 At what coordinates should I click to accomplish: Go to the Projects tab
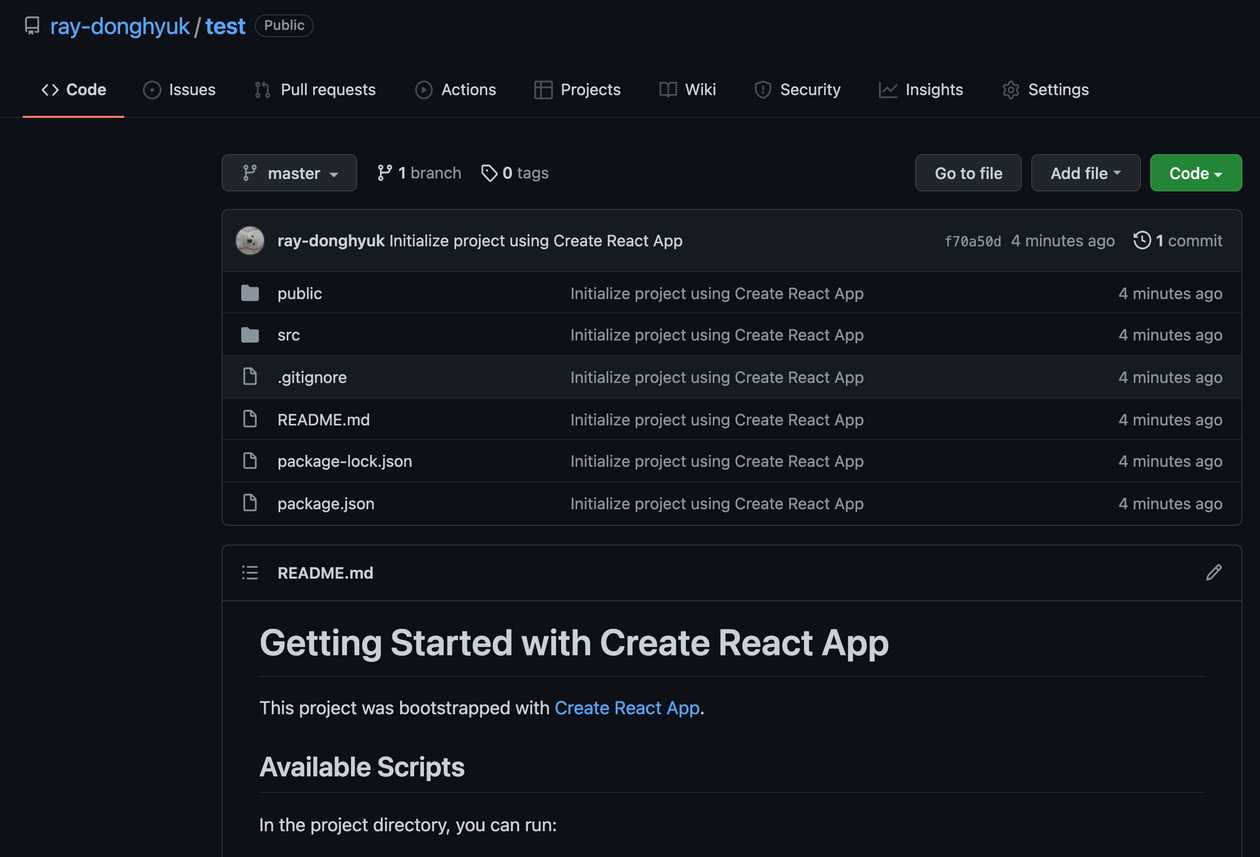(x=577, y=89)
